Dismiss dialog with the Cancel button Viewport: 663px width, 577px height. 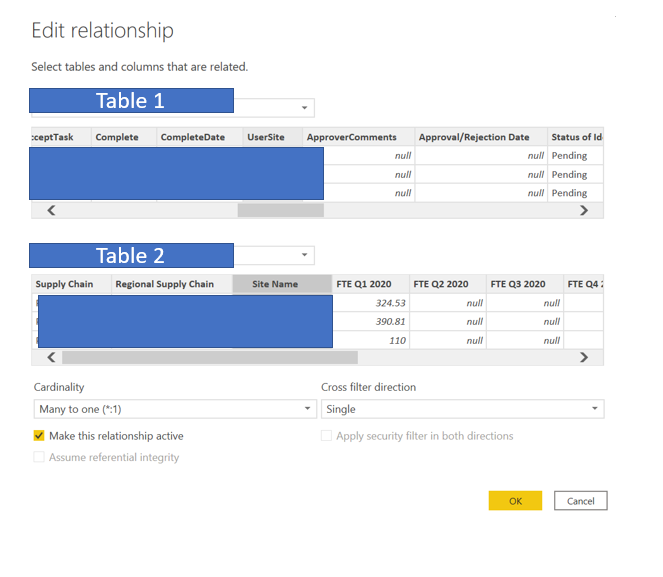581,501
